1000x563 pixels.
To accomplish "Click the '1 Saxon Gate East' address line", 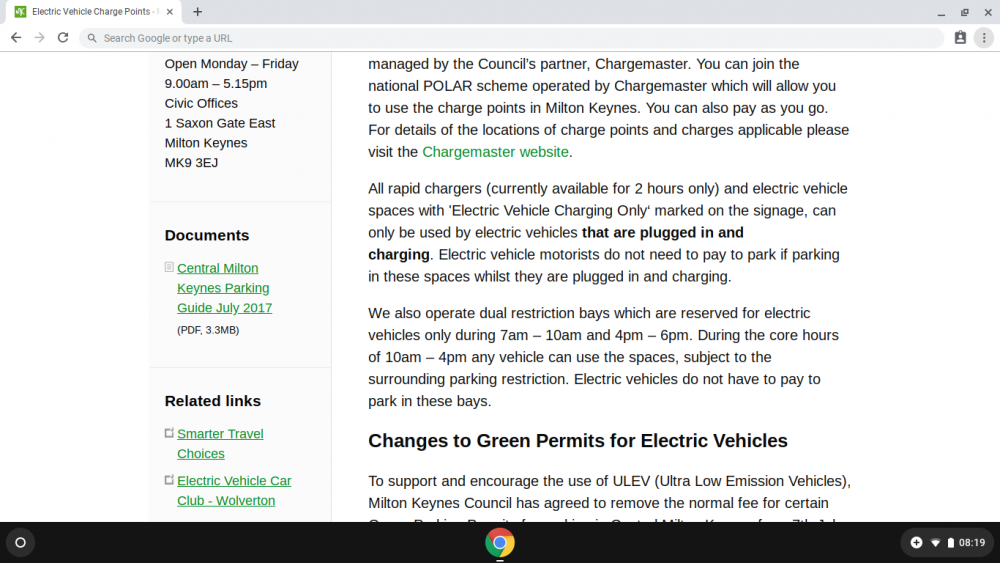I will [x=220, y=123].
